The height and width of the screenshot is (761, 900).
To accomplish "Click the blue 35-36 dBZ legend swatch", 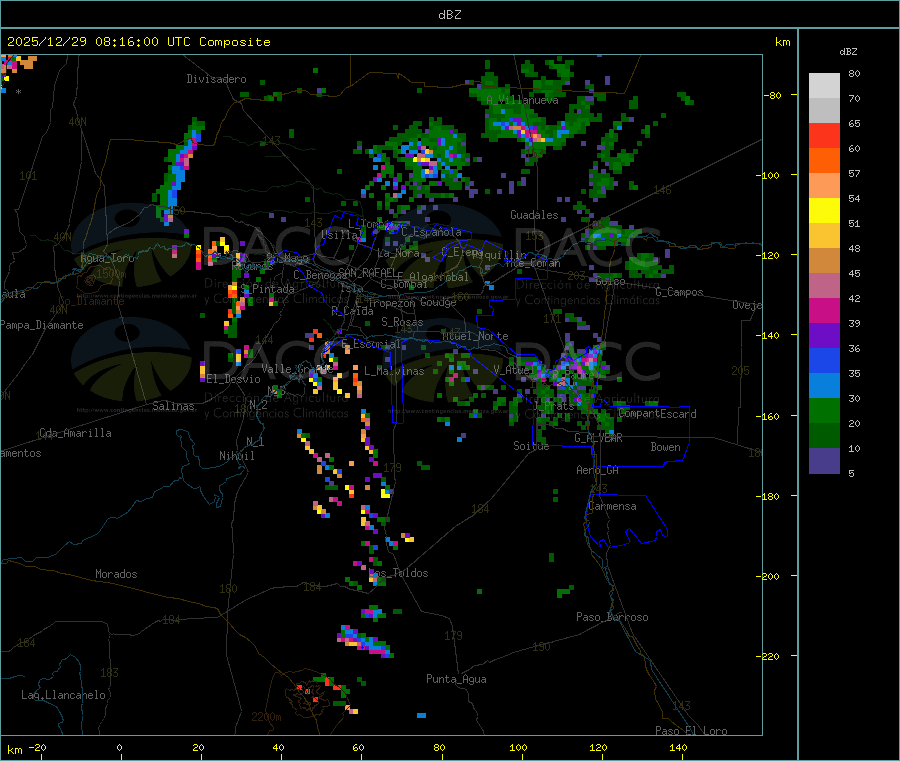I will (824, 360).
